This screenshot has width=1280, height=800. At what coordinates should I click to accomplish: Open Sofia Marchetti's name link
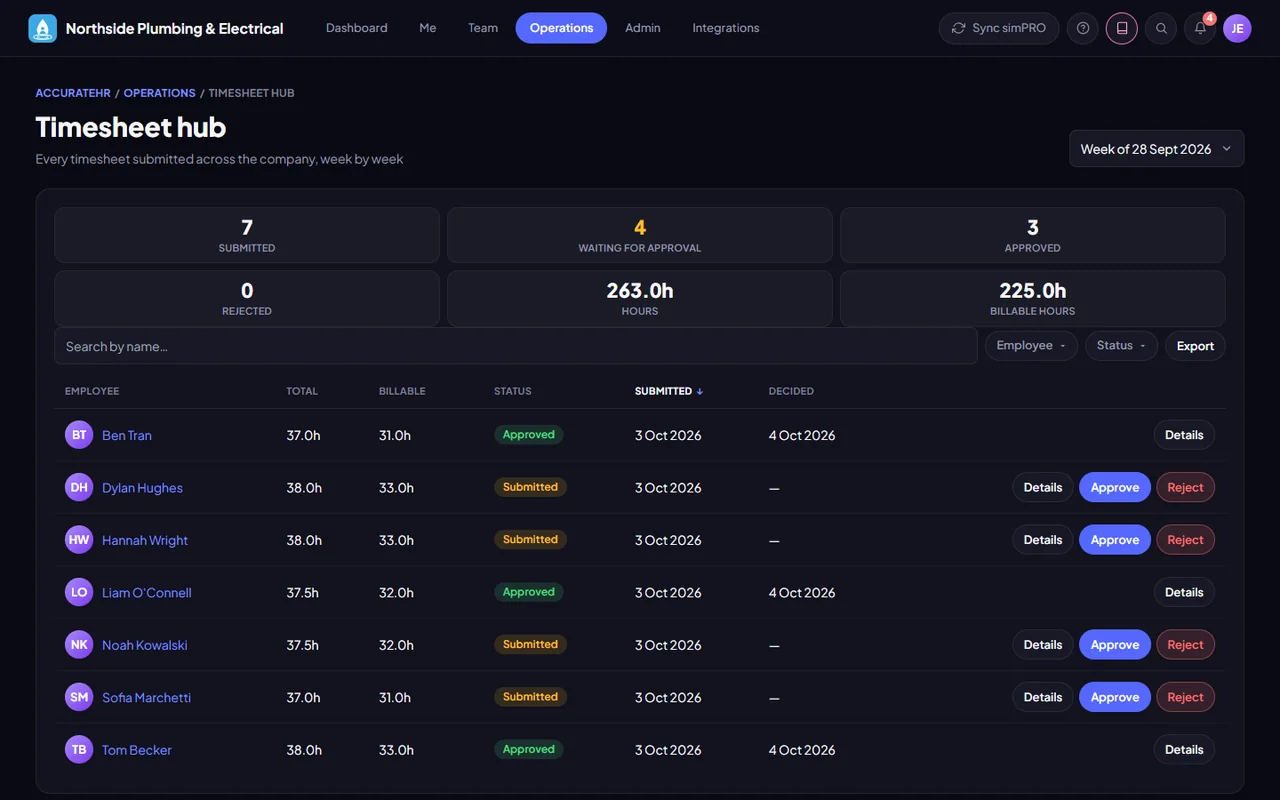(147, 698)
